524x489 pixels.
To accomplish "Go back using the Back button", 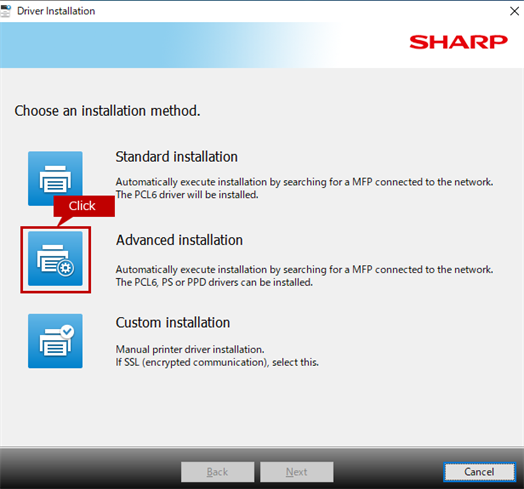I will [218, 472].
